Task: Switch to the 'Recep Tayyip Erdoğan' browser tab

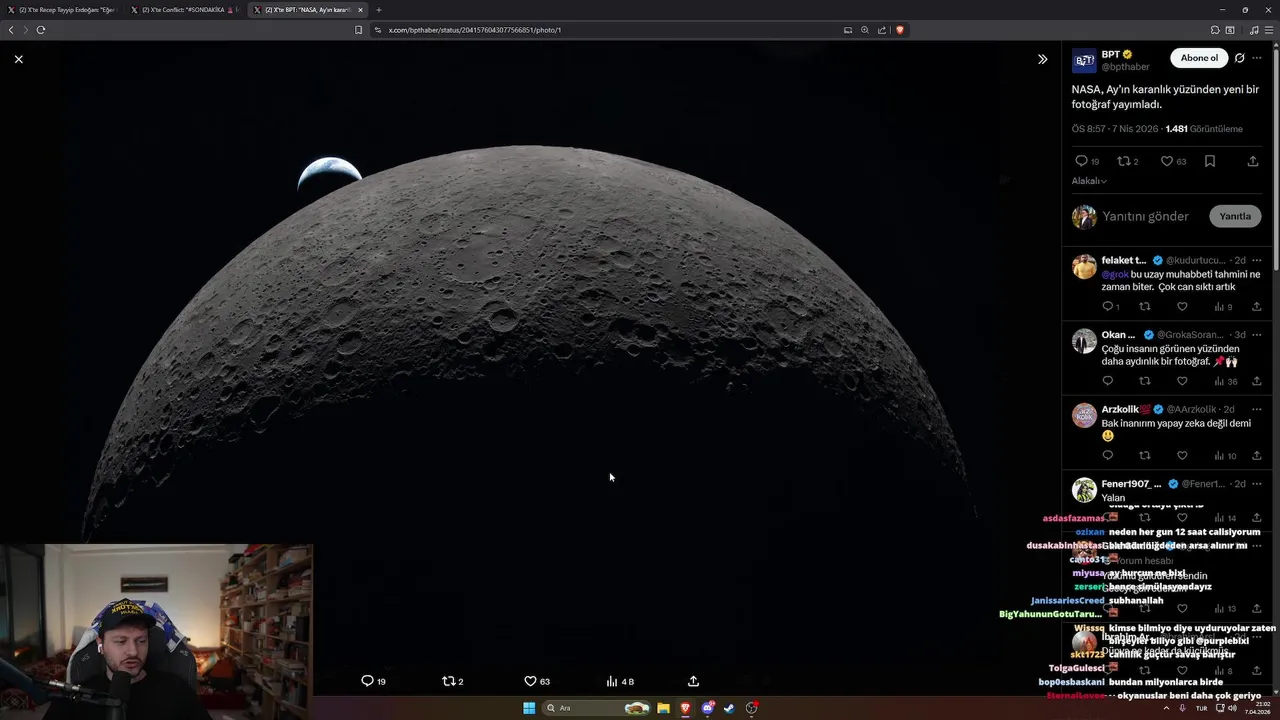Action: 61,10
